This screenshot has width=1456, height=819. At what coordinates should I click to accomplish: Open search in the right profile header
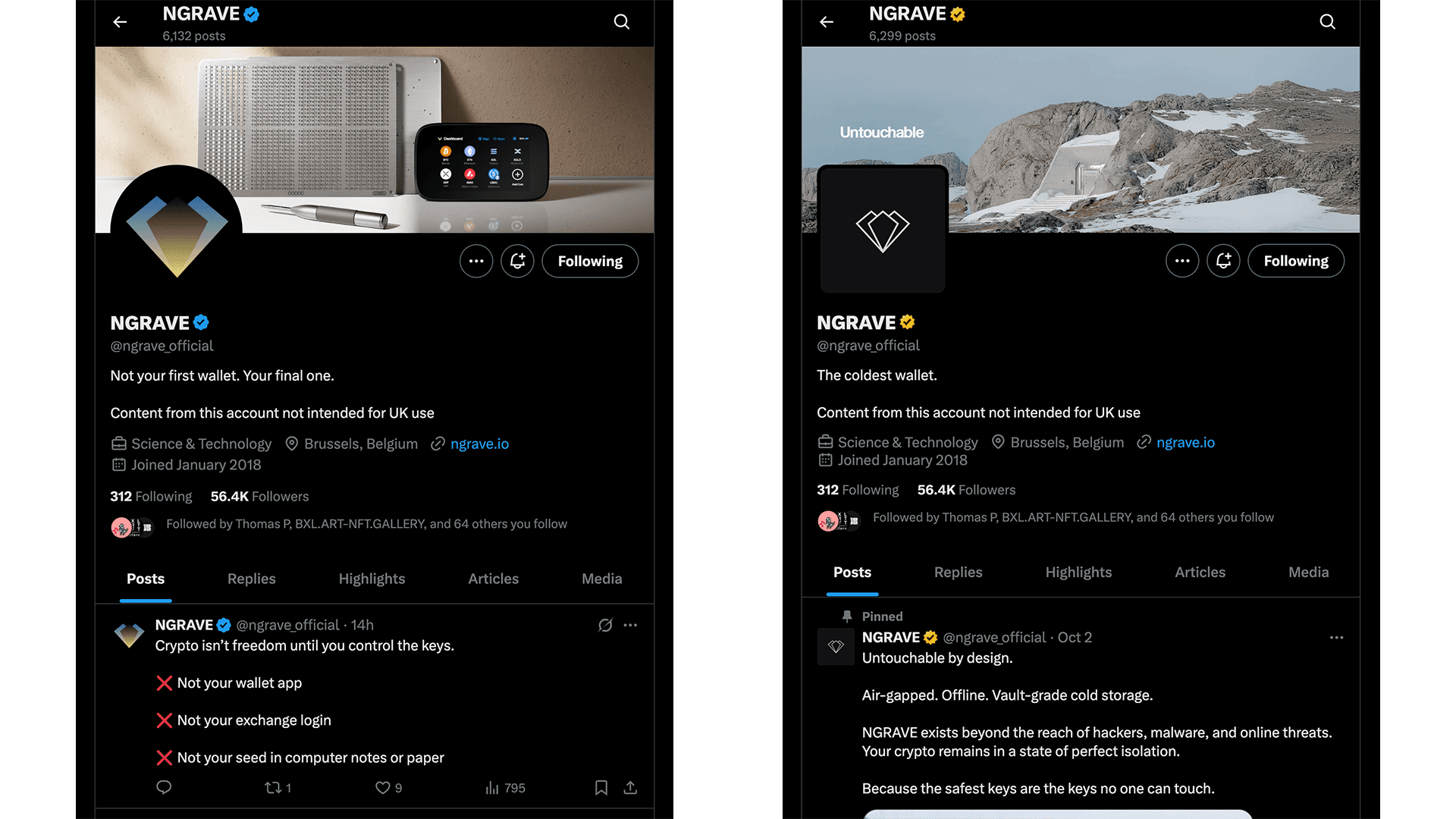pos(1327,22)
